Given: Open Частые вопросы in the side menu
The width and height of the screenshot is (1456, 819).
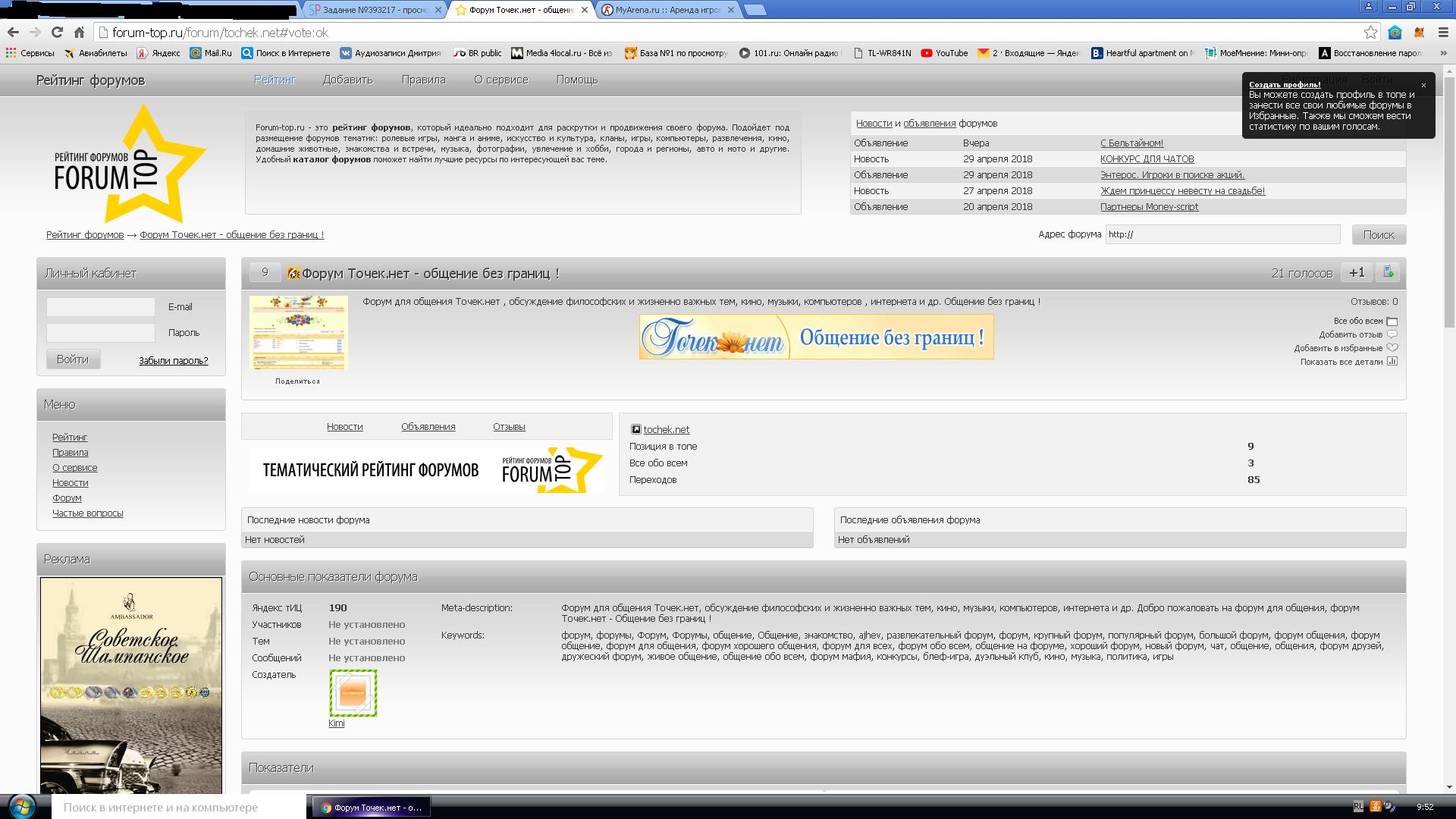Looking at the screenshot, I should coord(87,513).
